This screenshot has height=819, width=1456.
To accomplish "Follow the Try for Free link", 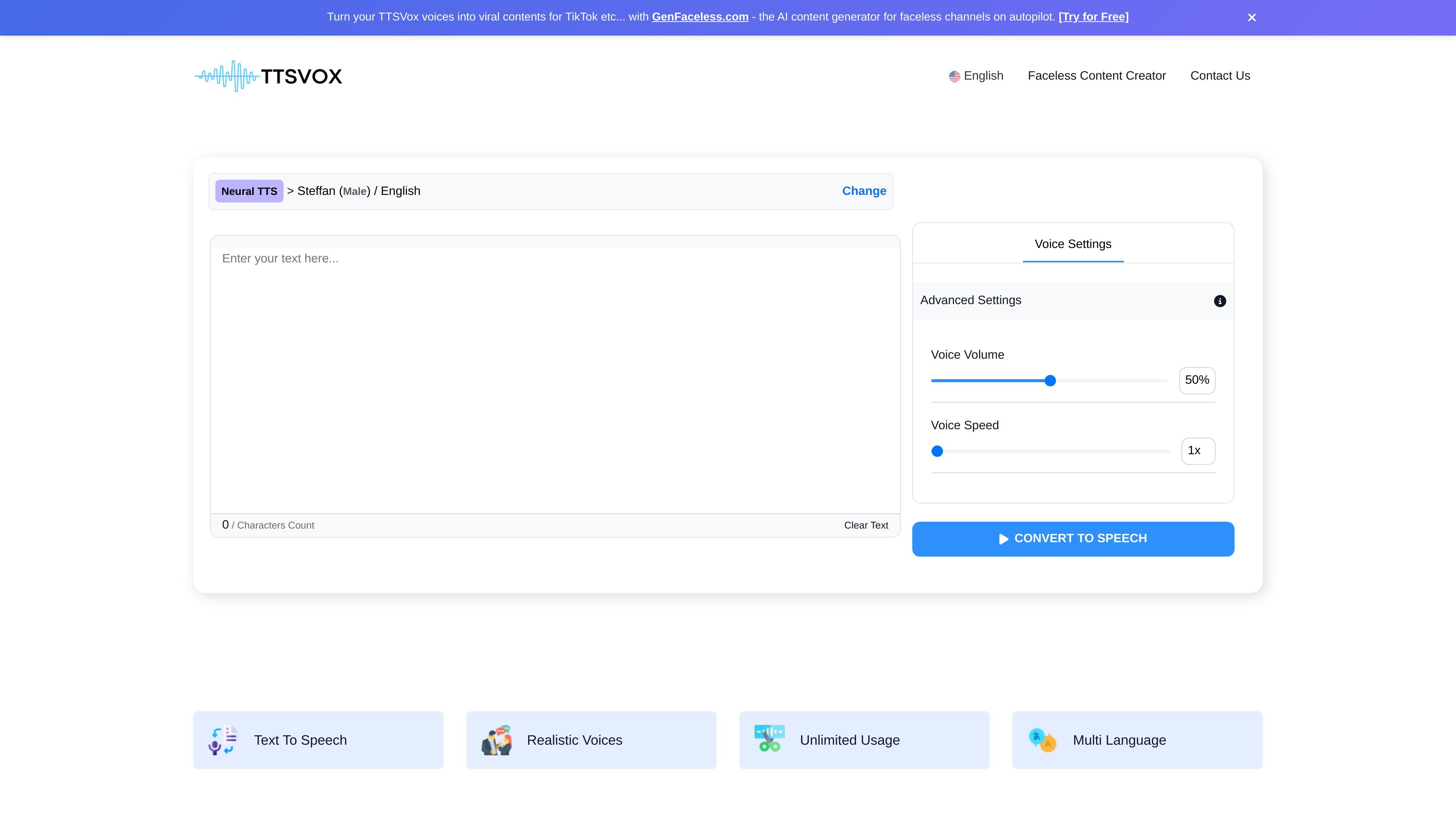I will [x=1093, y=17].
